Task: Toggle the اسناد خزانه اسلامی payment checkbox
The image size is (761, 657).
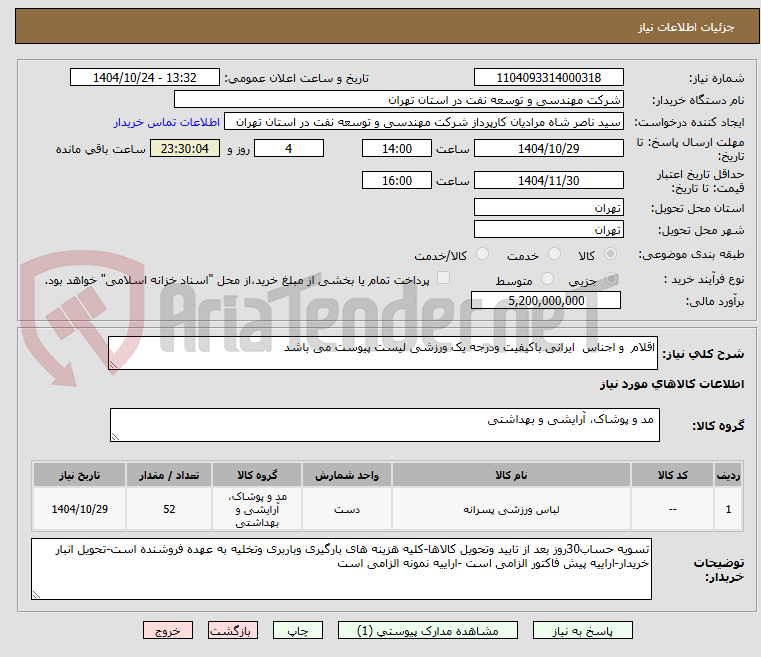Action: tap(443, 278)
